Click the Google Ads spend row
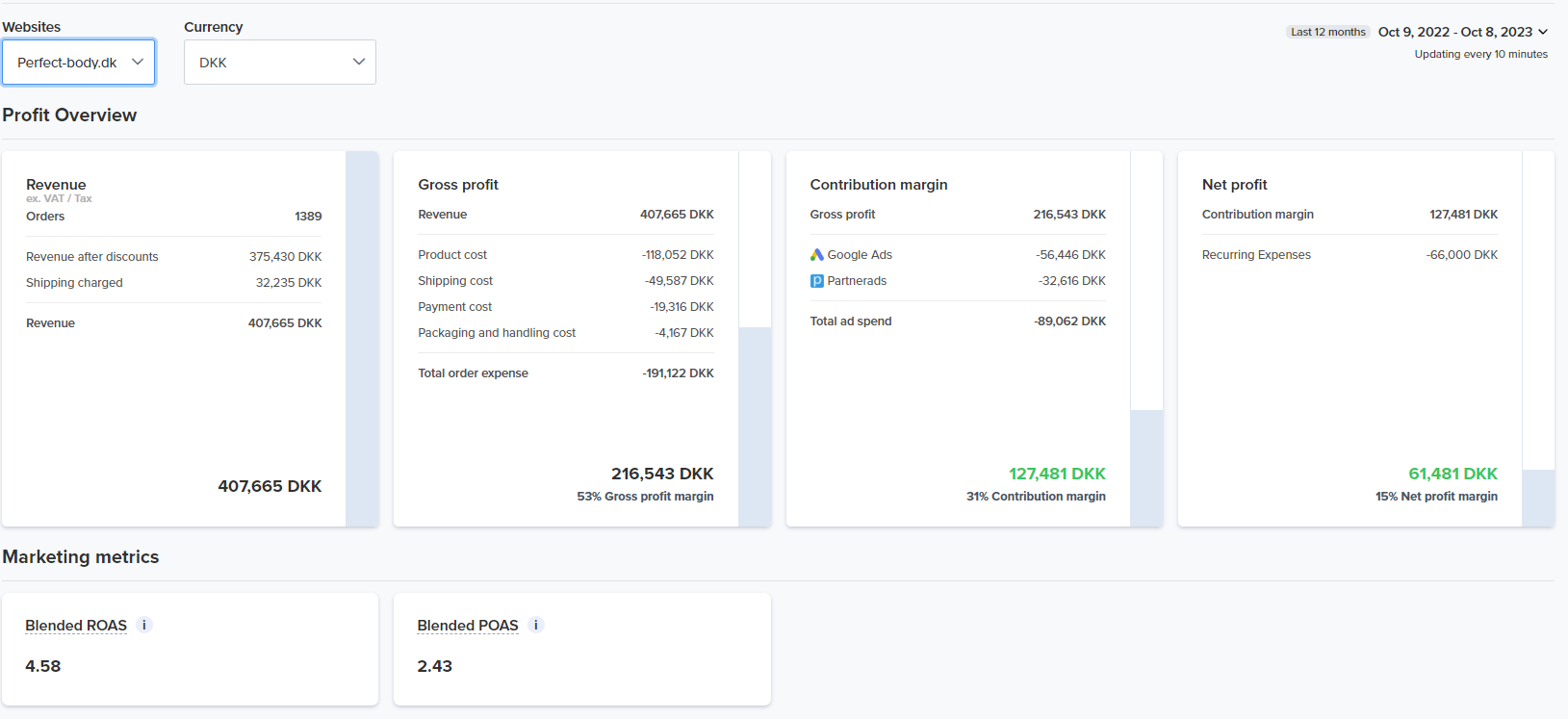The width and height of the screenshot is (1568, 719). pyautogui.click(x=958, y=255)
